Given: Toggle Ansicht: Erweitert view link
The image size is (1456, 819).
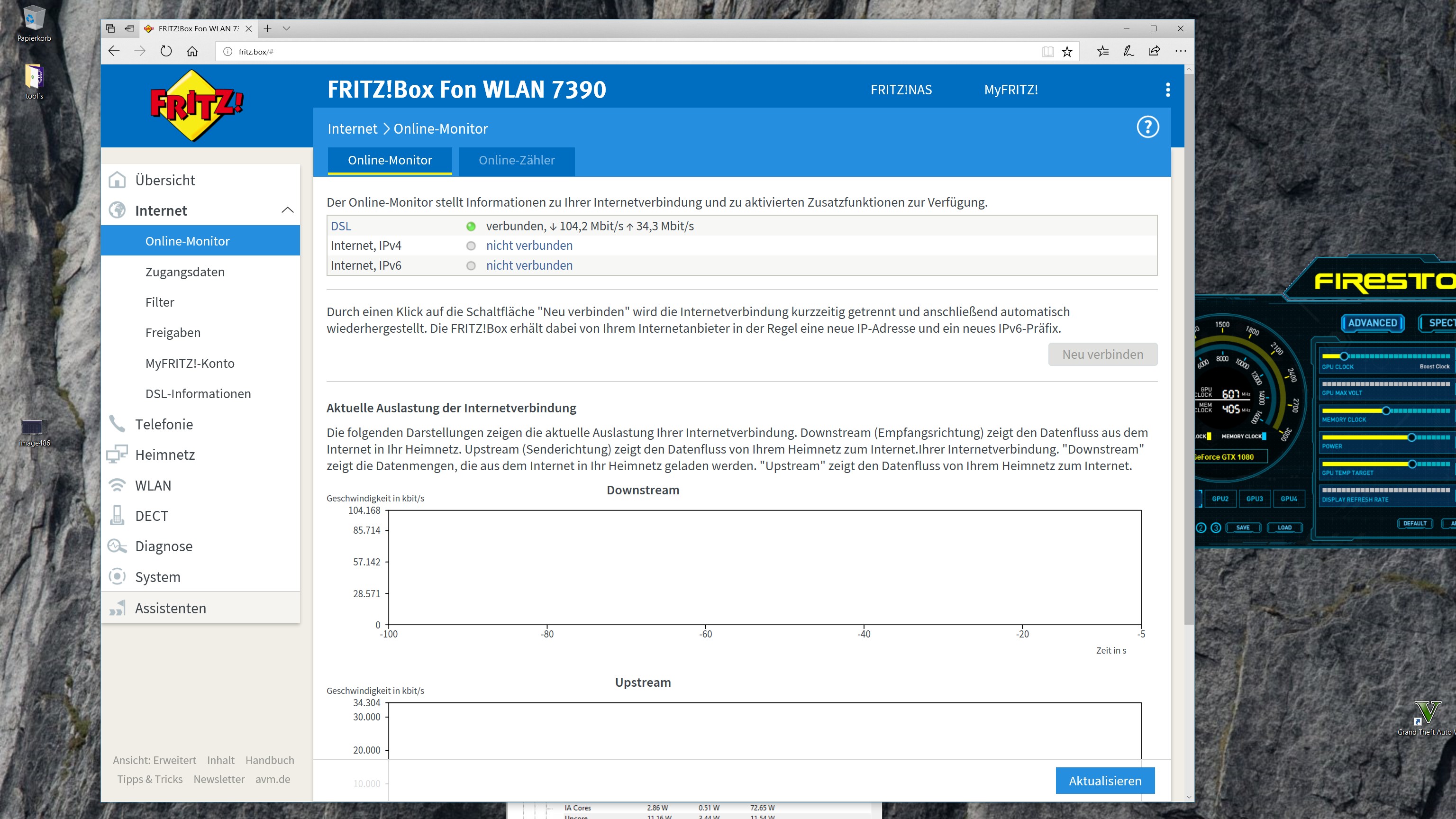Looking at the screenshot, I should 155,760.
